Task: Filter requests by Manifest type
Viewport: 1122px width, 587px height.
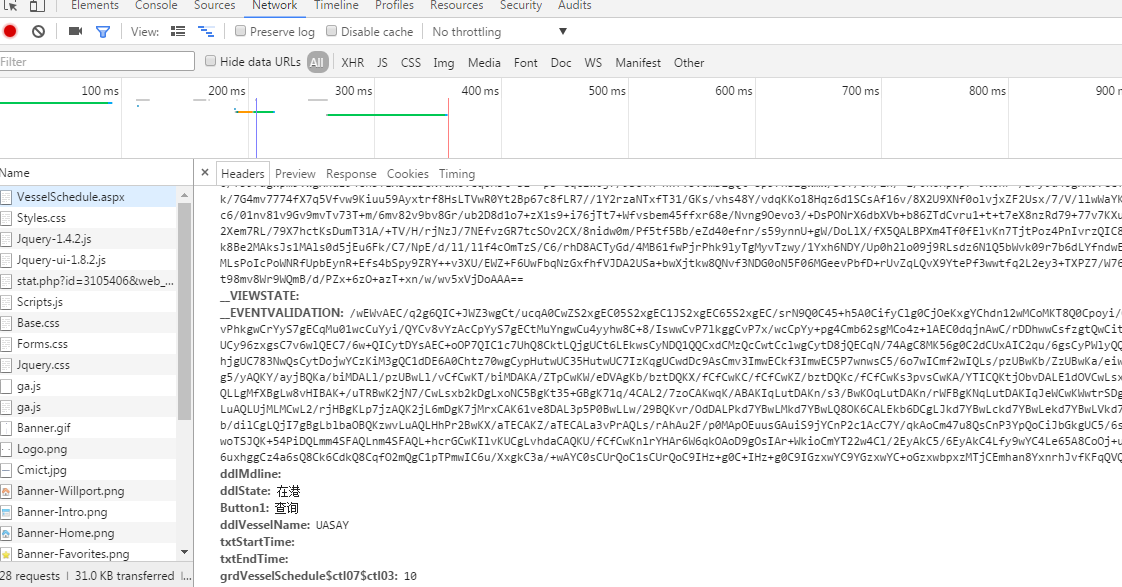Action: pyautogui.click(x=638, y=62)
